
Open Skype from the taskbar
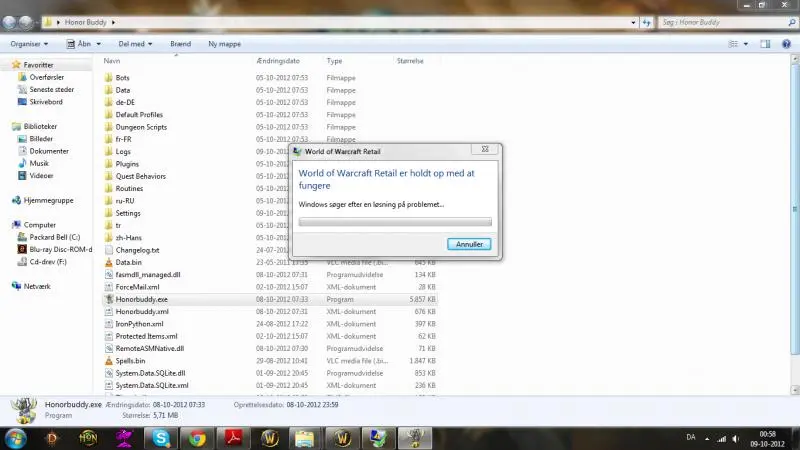161,438
